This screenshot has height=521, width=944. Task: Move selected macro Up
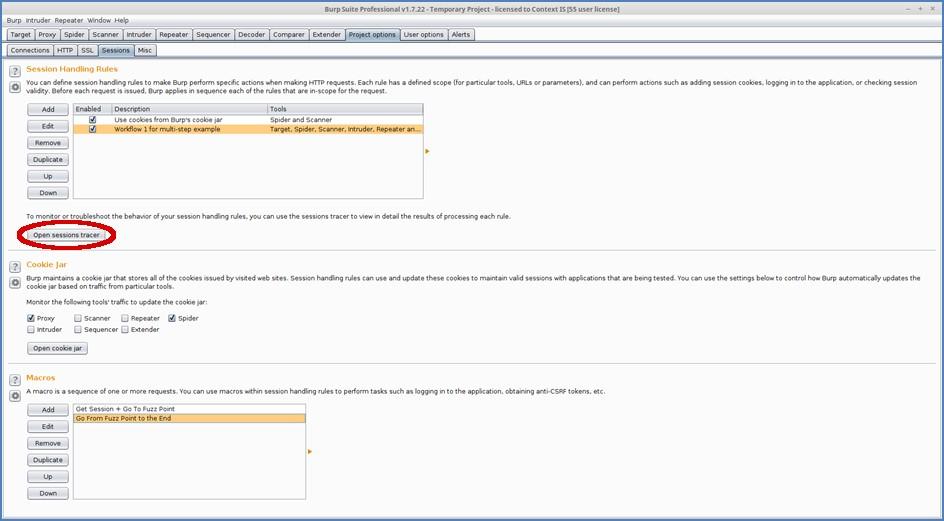48,476
